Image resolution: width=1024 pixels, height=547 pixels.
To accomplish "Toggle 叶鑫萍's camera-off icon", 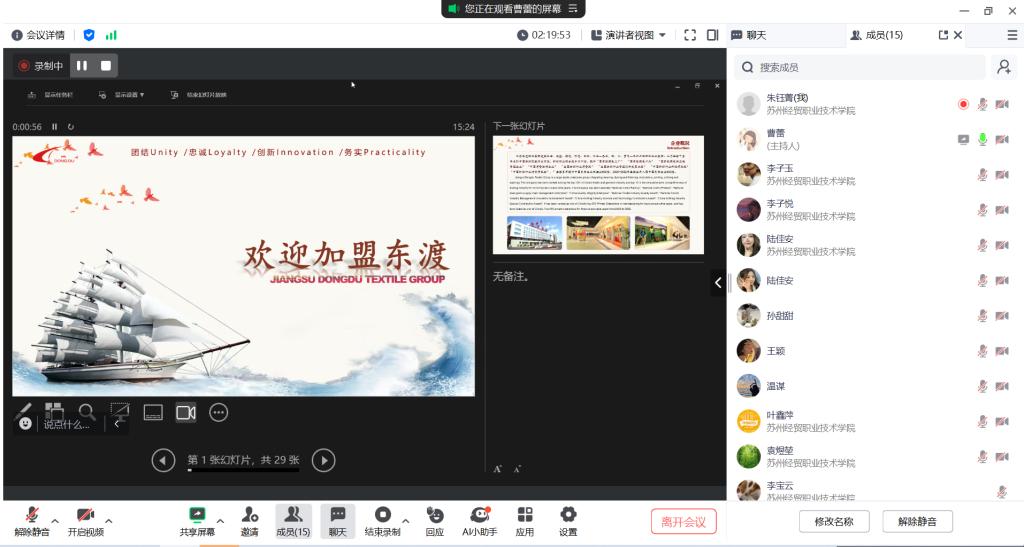I will (1002, 422).
